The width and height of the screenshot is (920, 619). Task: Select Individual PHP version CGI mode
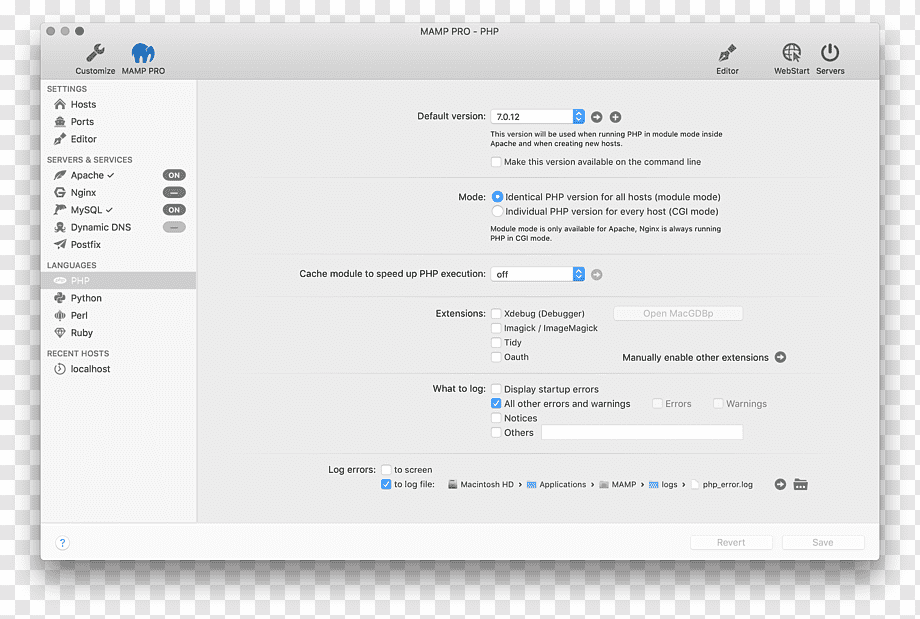tap(498, 211)
